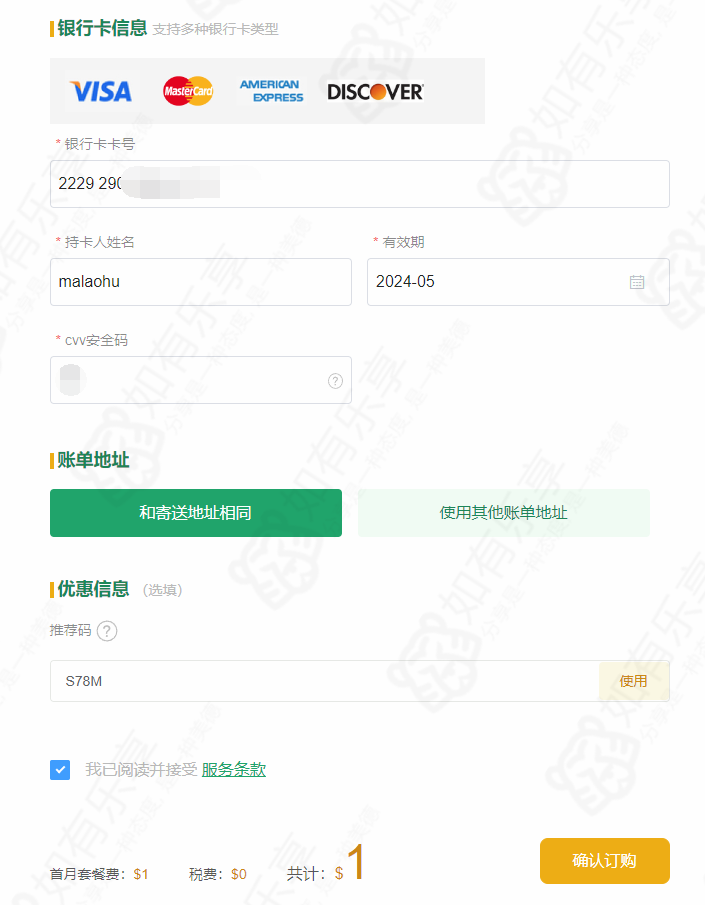Click the Discover card logo

[x=375, y=91]
